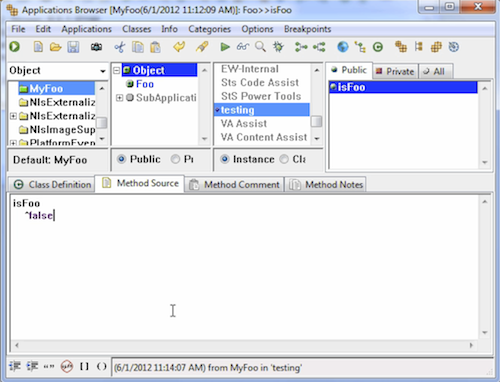Click the yellow pencil edit icon in toolbar
500x382 pixels.
(x=202, y=47)
